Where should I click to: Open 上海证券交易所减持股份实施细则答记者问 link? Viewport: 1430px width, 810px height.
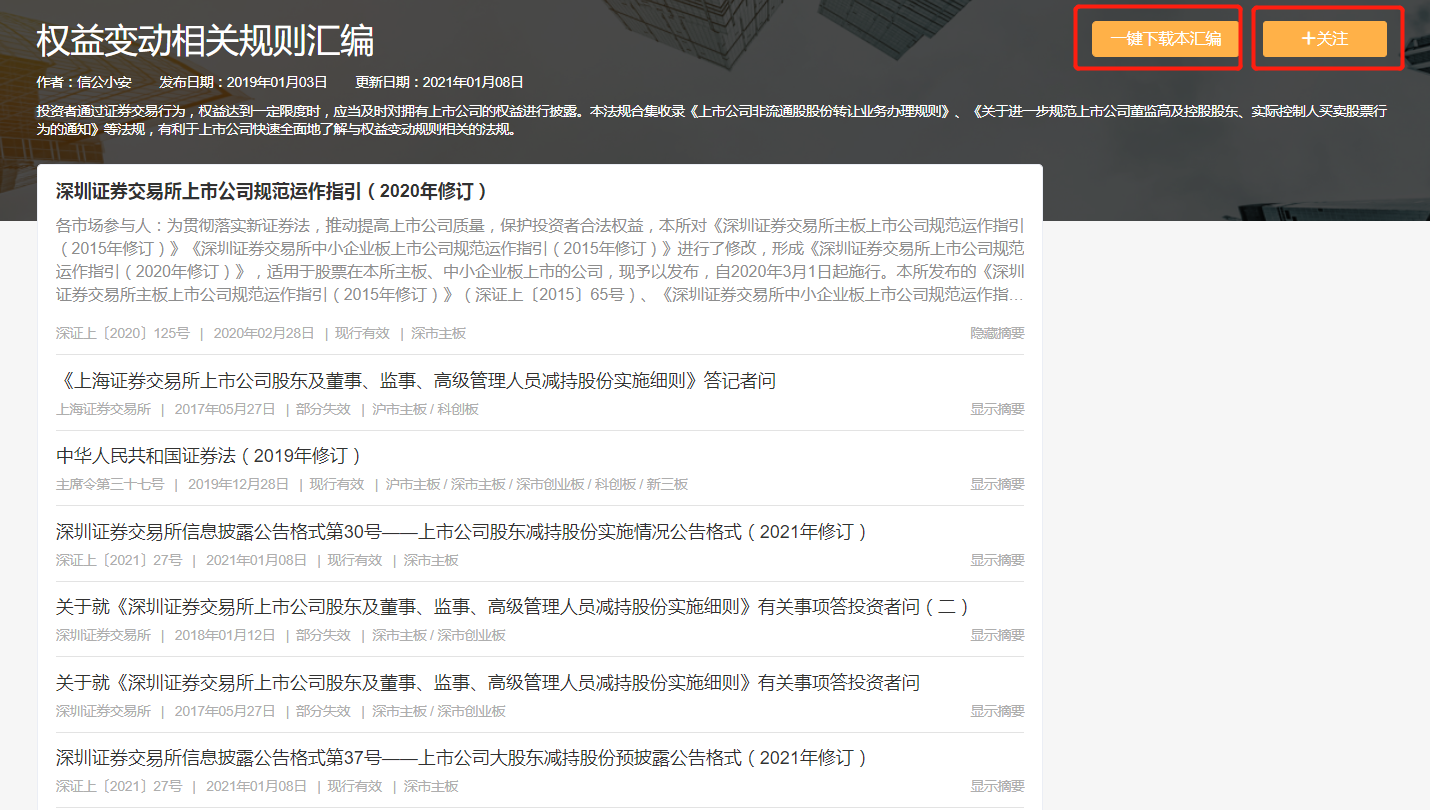coord(416,381)
